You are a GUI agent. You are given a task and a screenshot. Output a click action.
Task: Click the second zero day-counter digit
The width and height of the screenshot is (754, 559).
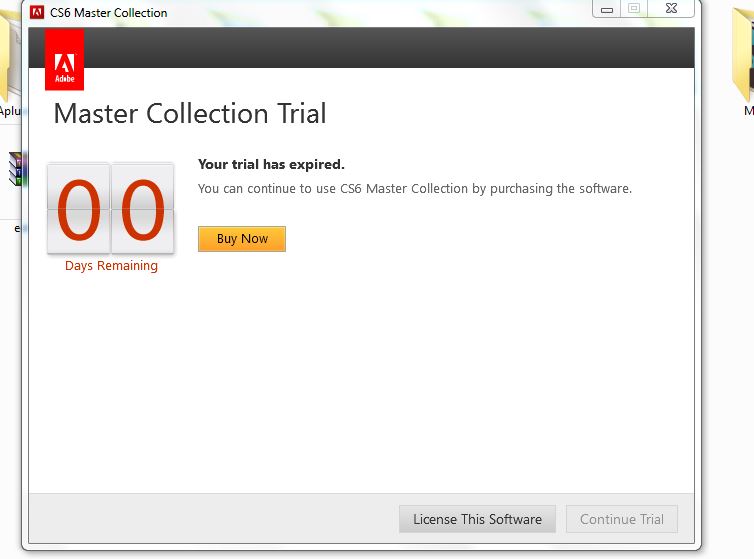(142, 209)
